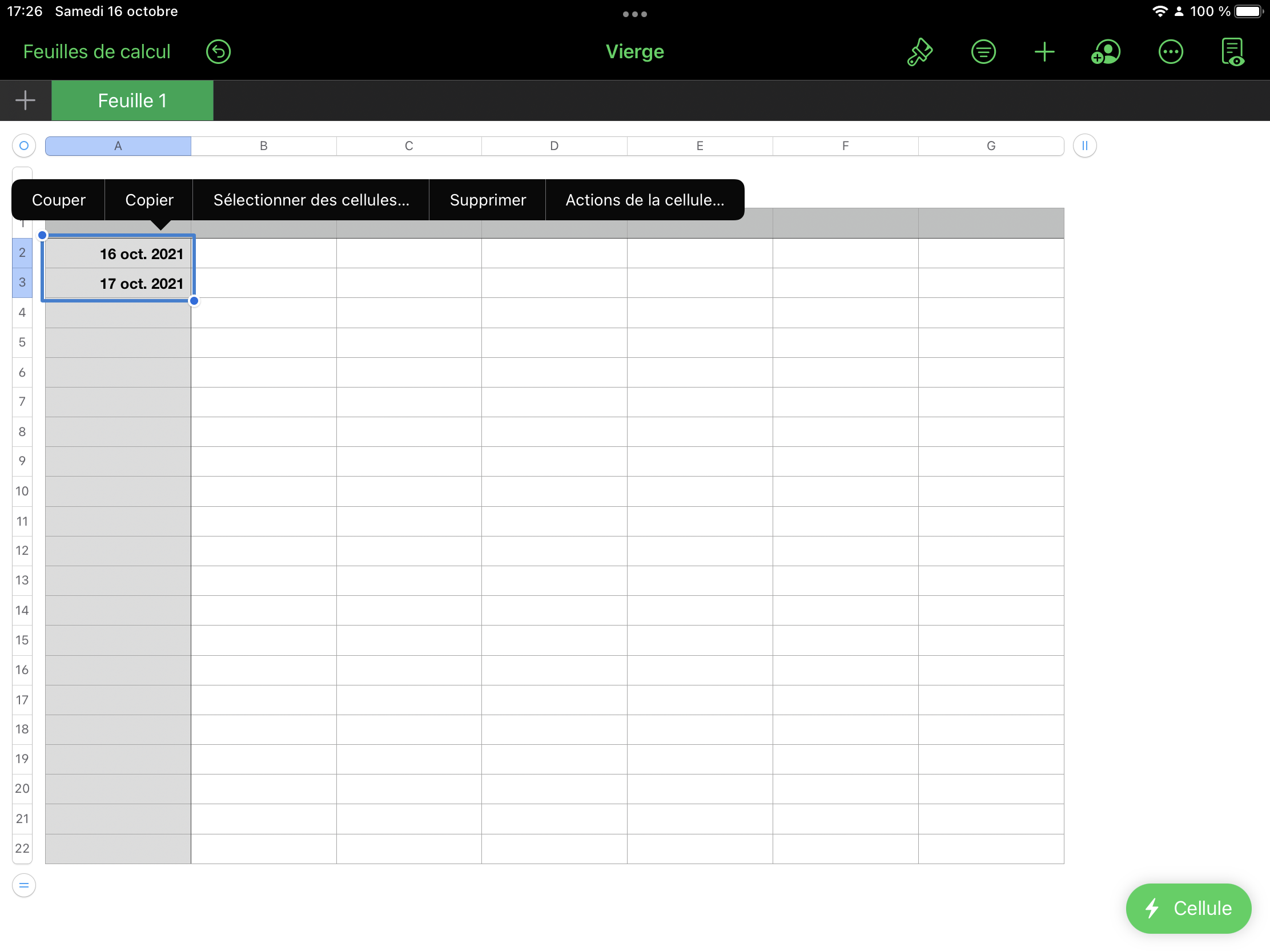Open the collaborate person icon
Image resolution: width=1270 pixels, height=952 pixels.
[x=1105, y=51]
